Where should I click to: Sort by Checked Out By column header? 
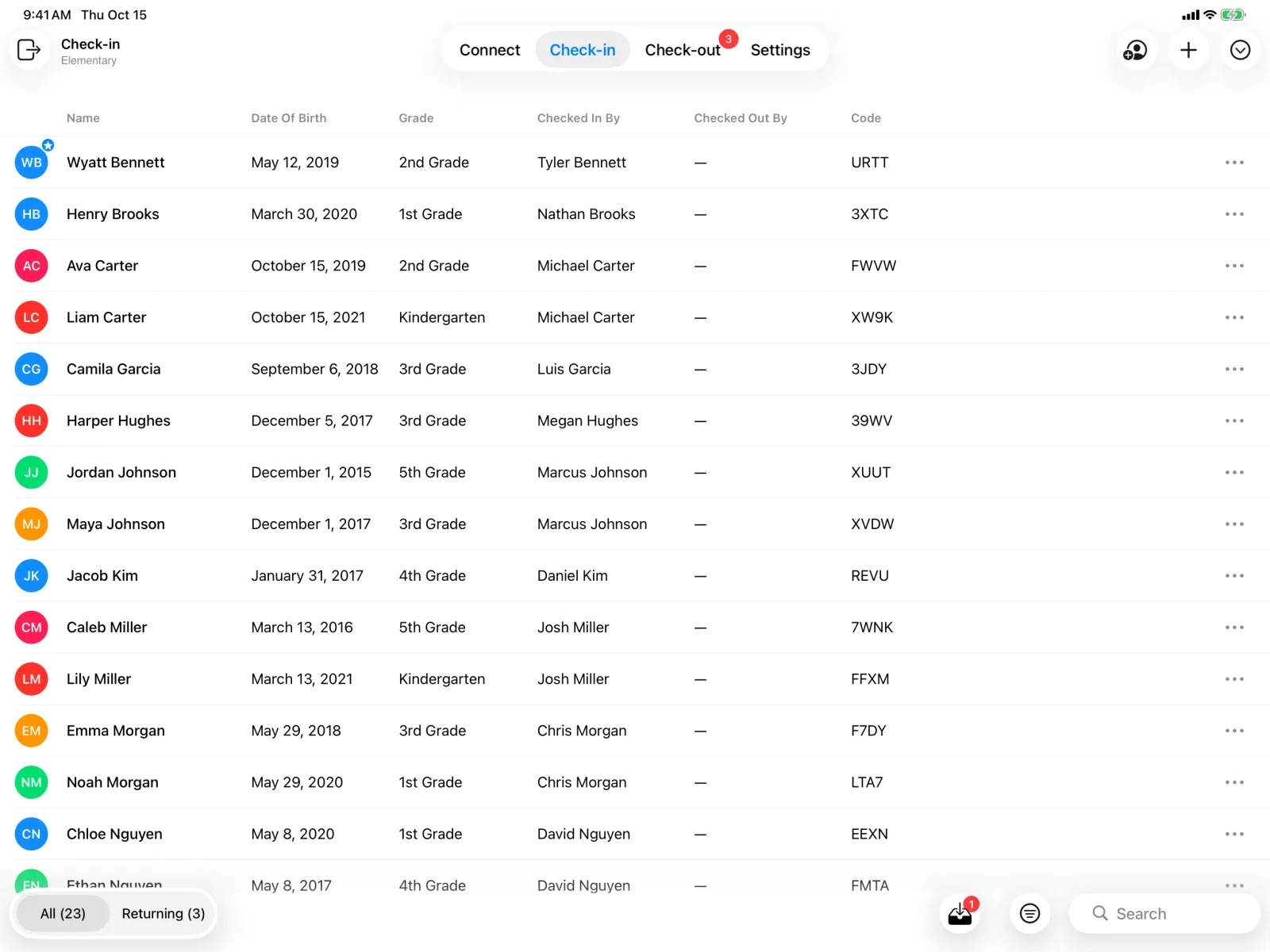pos(741,118)
